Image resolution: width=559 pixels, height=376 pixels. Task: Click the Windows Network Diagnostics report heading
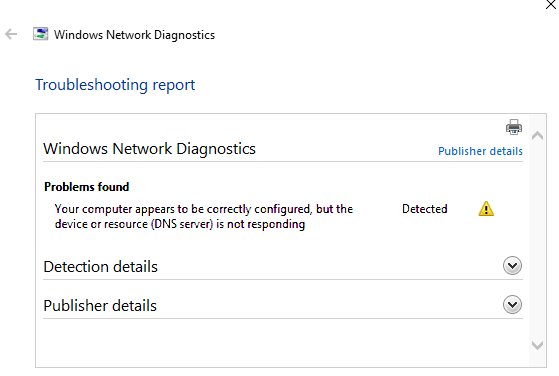(x=149, y=149)
